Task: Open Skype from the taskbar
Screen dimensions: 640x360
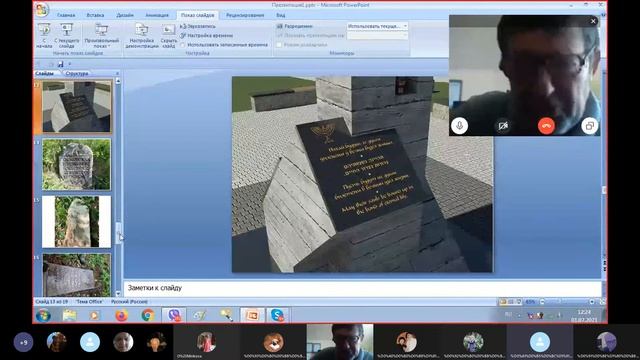Action: (x=278, y=315)
